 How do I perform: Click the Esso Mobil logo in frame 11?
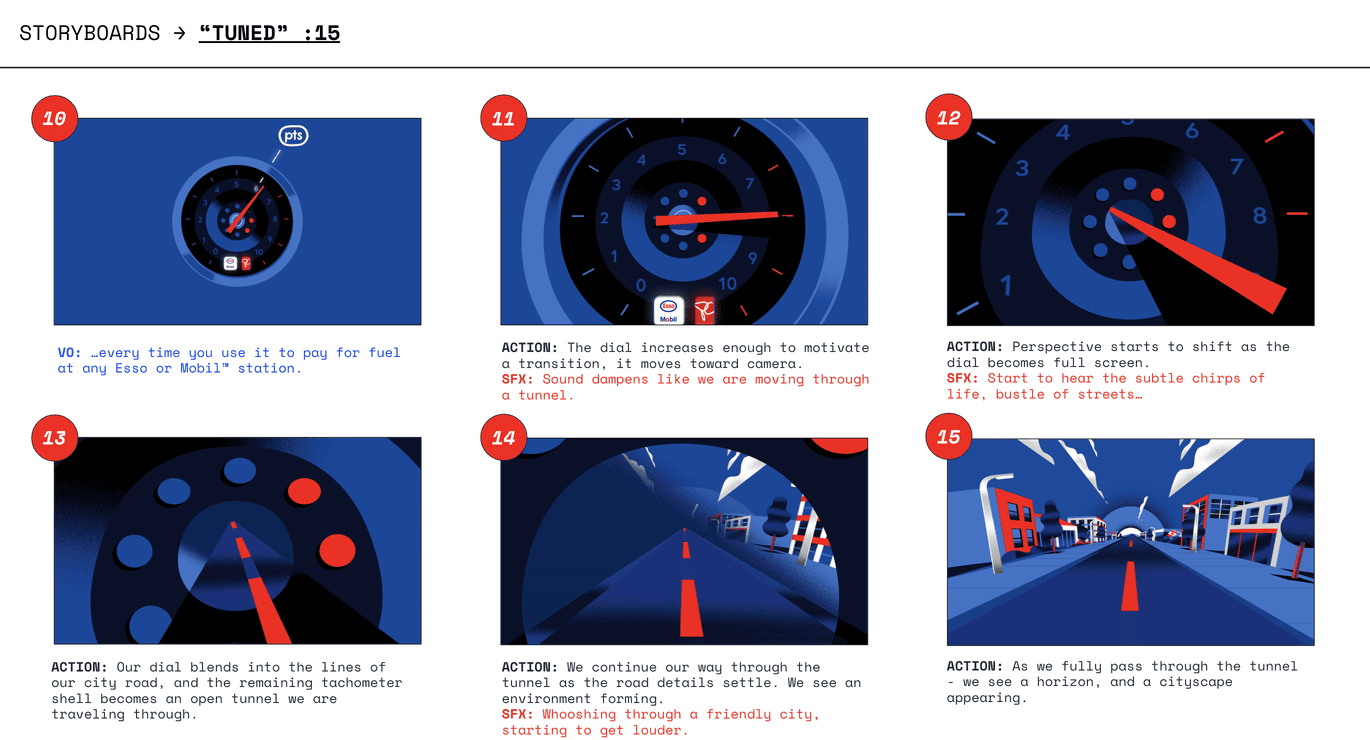click(668, 310)
